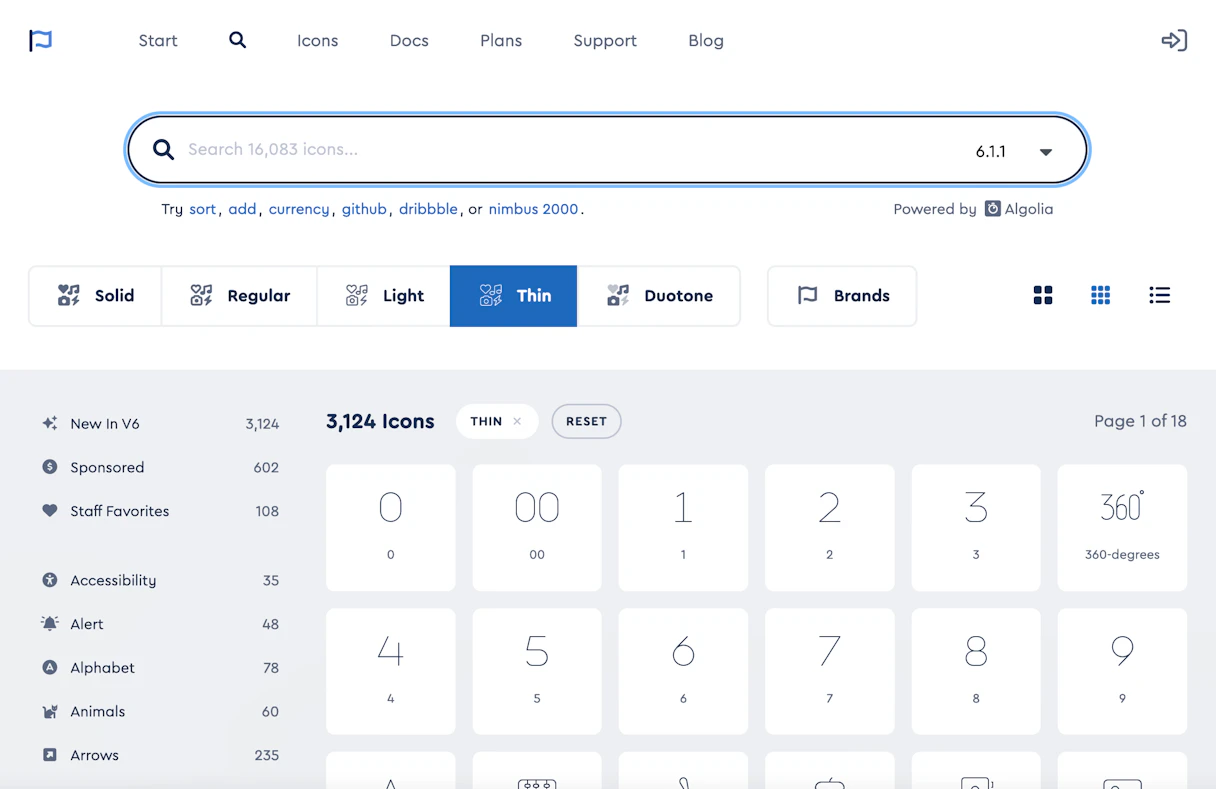Click the dollar icon beside Sponsored
The image size is (1216, 789).
click(x=49, y=467)
